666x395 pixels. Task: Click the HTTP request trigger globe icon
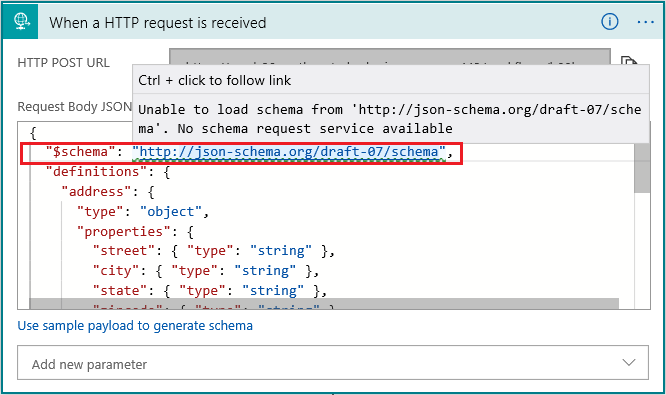[20, 21]
